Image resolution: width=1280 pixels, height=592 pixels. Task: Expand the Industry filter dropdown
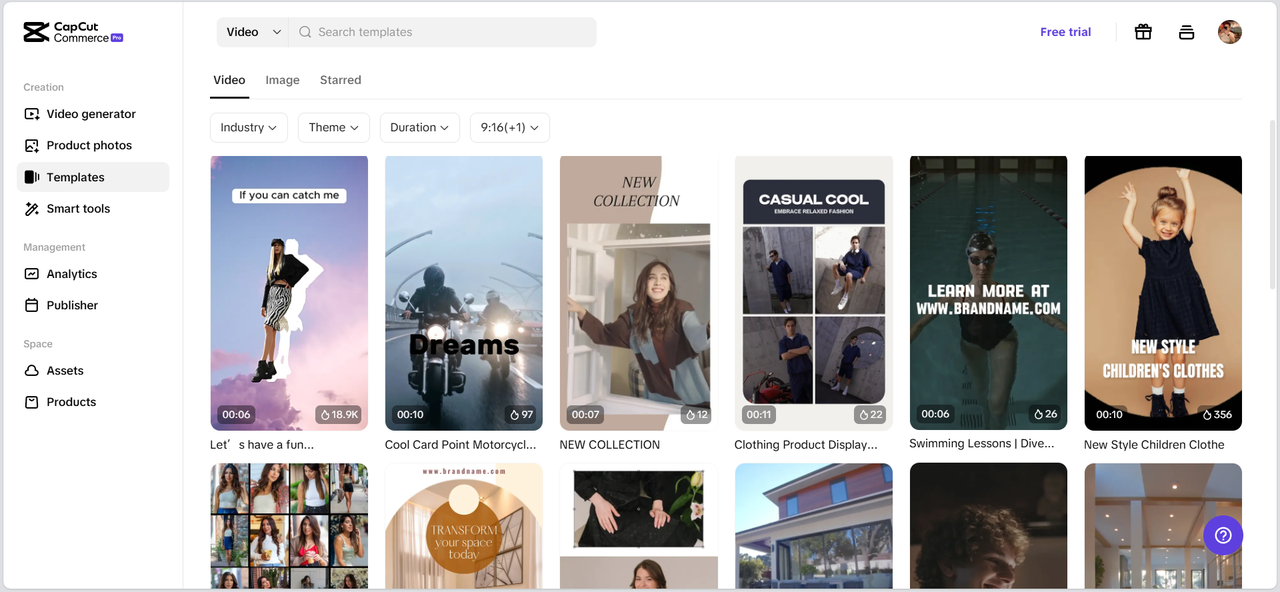(249, 127)
